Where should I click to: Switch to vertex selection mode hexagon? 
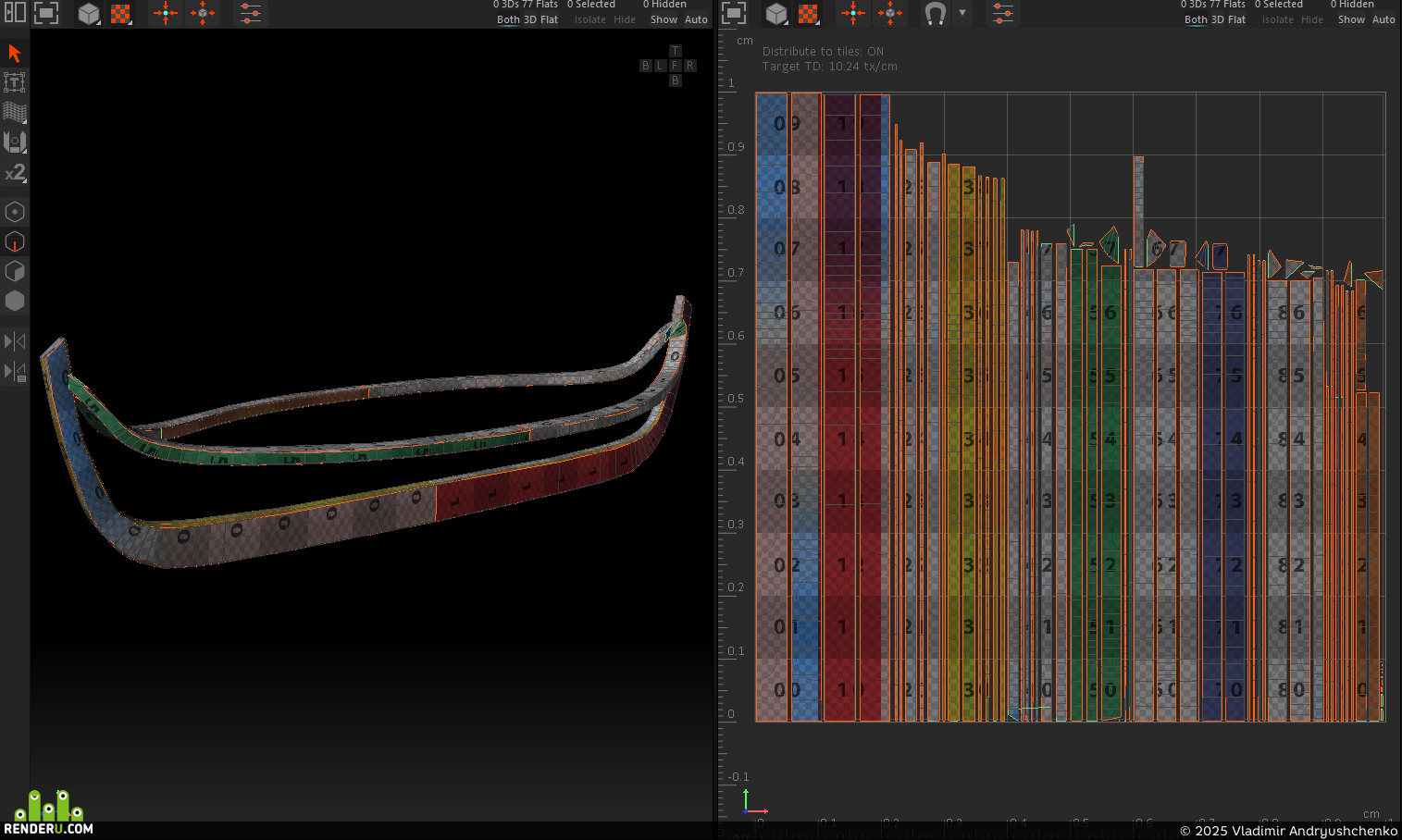(x=15, y=212)
